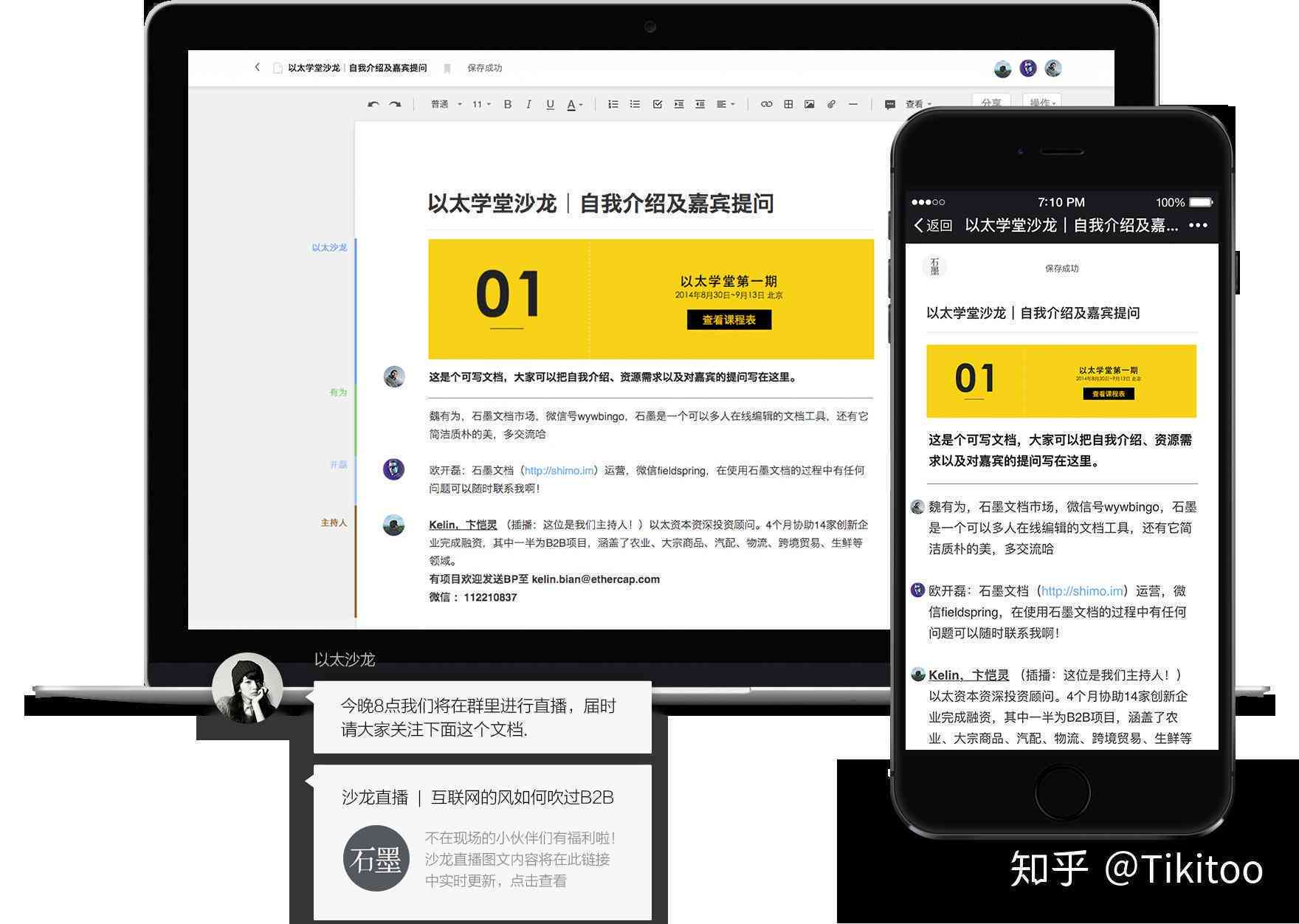
Task: Insert a checkbox task list
Action: 657,104
